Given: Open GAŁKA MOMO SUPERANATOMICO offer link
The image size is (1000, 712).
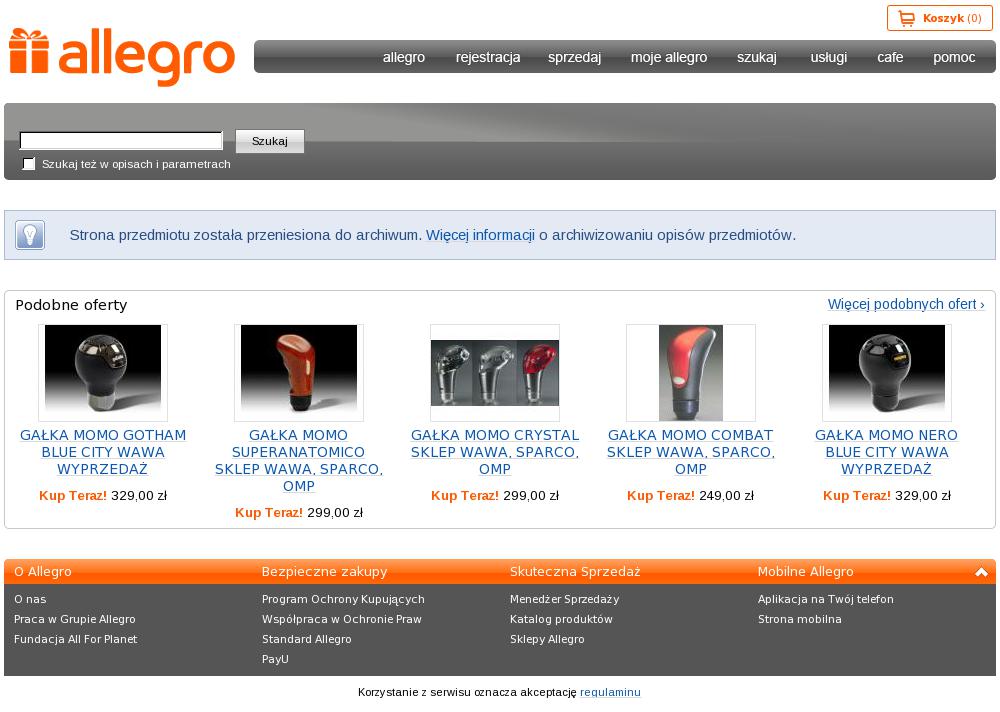Looking at the screenshot, I should 298,461.
